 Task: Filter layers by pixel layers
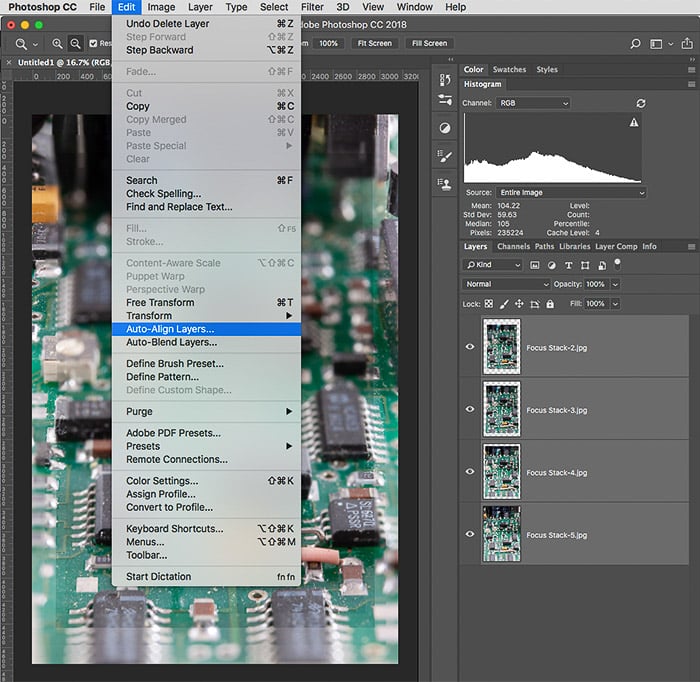coord(534,265)
